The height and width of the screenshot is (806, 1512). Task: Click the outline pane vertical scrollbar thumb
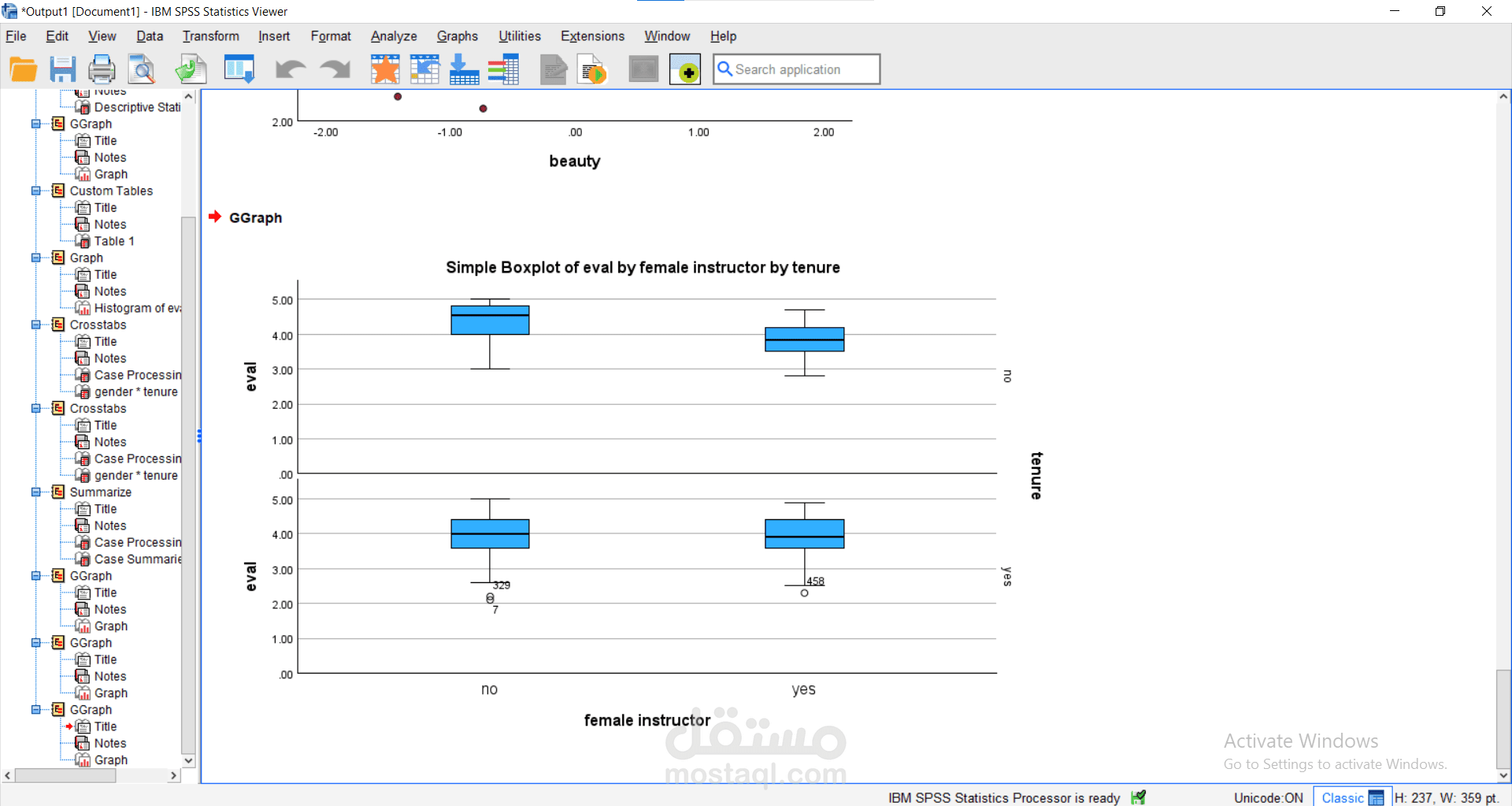tap(188, 484)
